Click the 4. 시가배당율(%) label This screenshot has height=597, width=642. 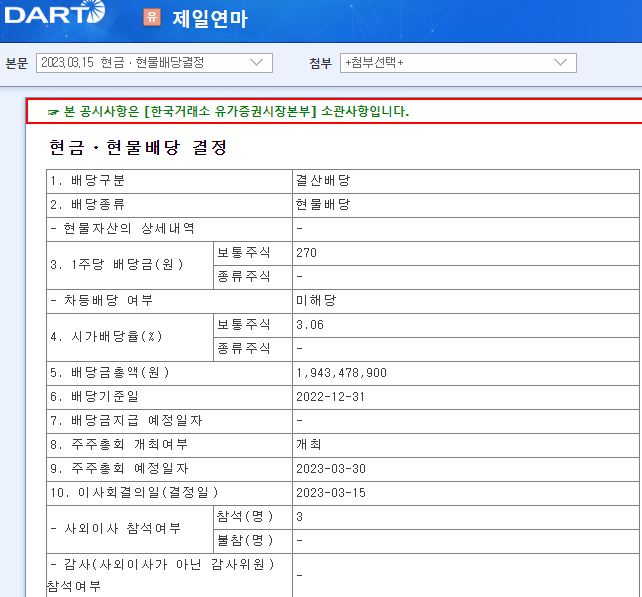(107, 337)
